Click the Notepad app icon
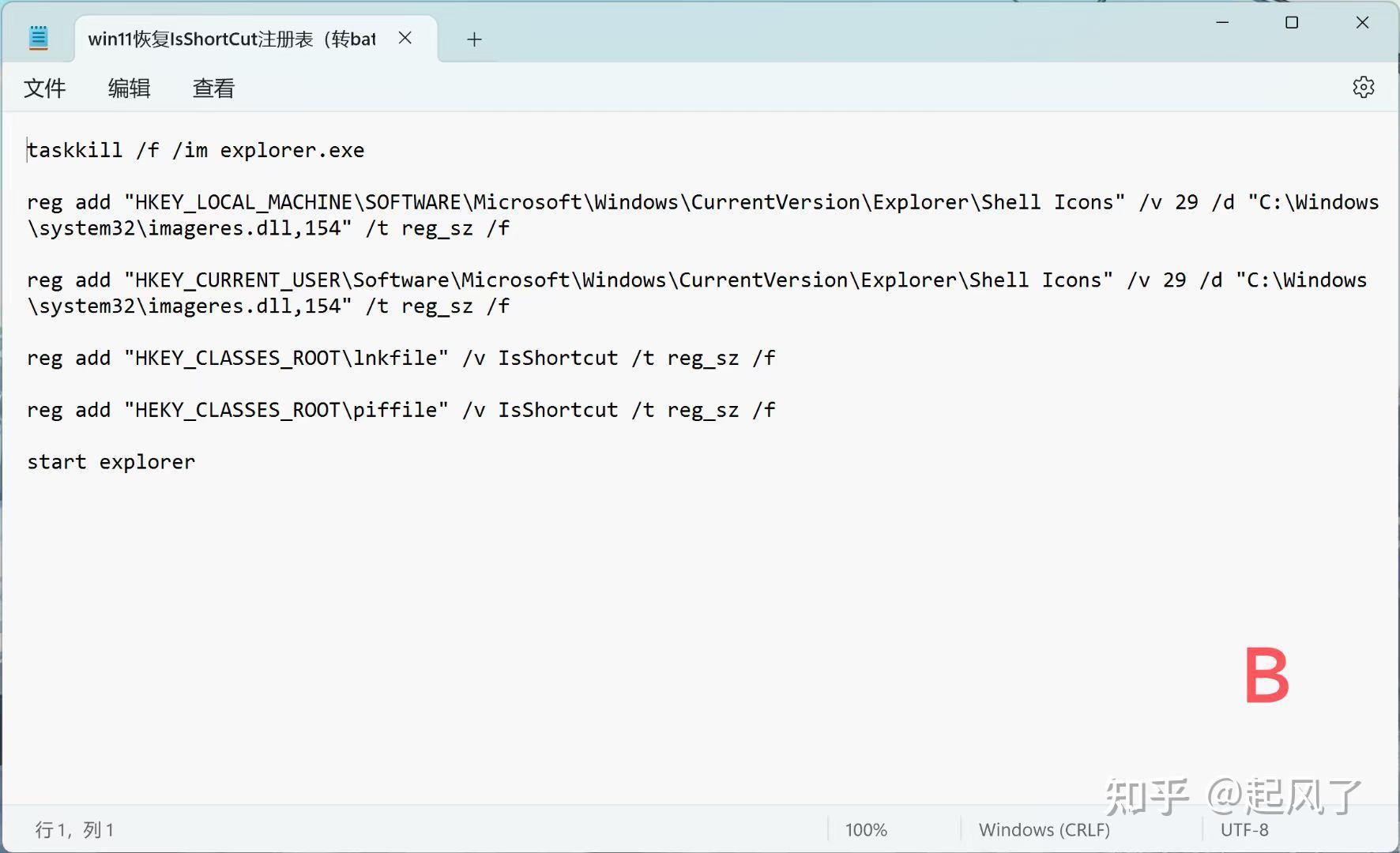This screenshot has width=1400, height=853. tap(38, 38)
